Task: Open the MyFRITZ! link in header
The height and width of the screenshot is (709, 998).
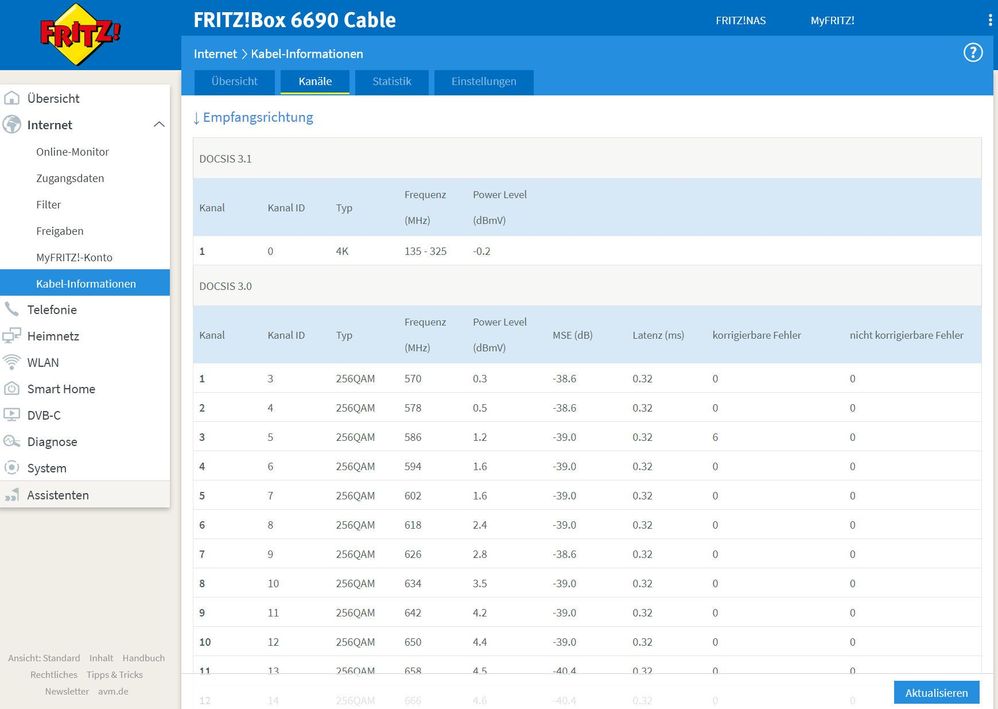Action: point(832,20)
